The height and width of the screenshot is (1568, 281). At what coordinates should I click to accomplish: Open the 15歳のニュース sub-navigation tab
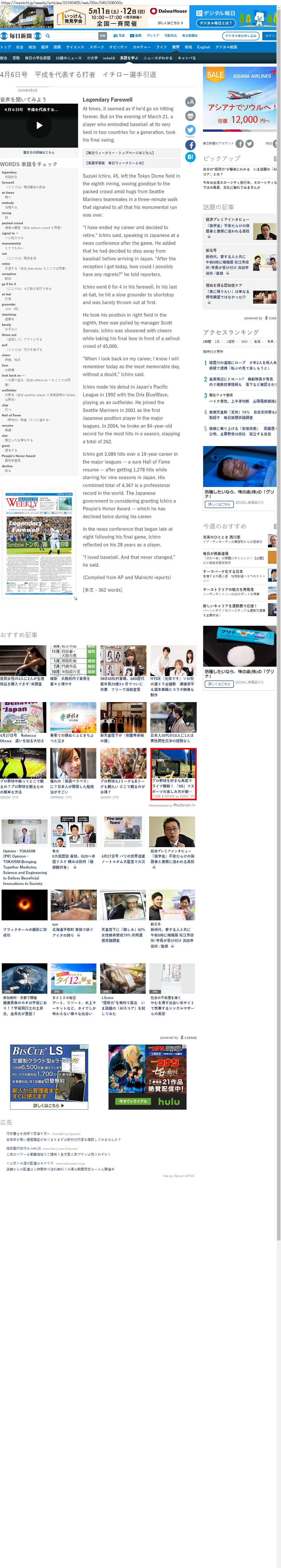pos(68,58)
